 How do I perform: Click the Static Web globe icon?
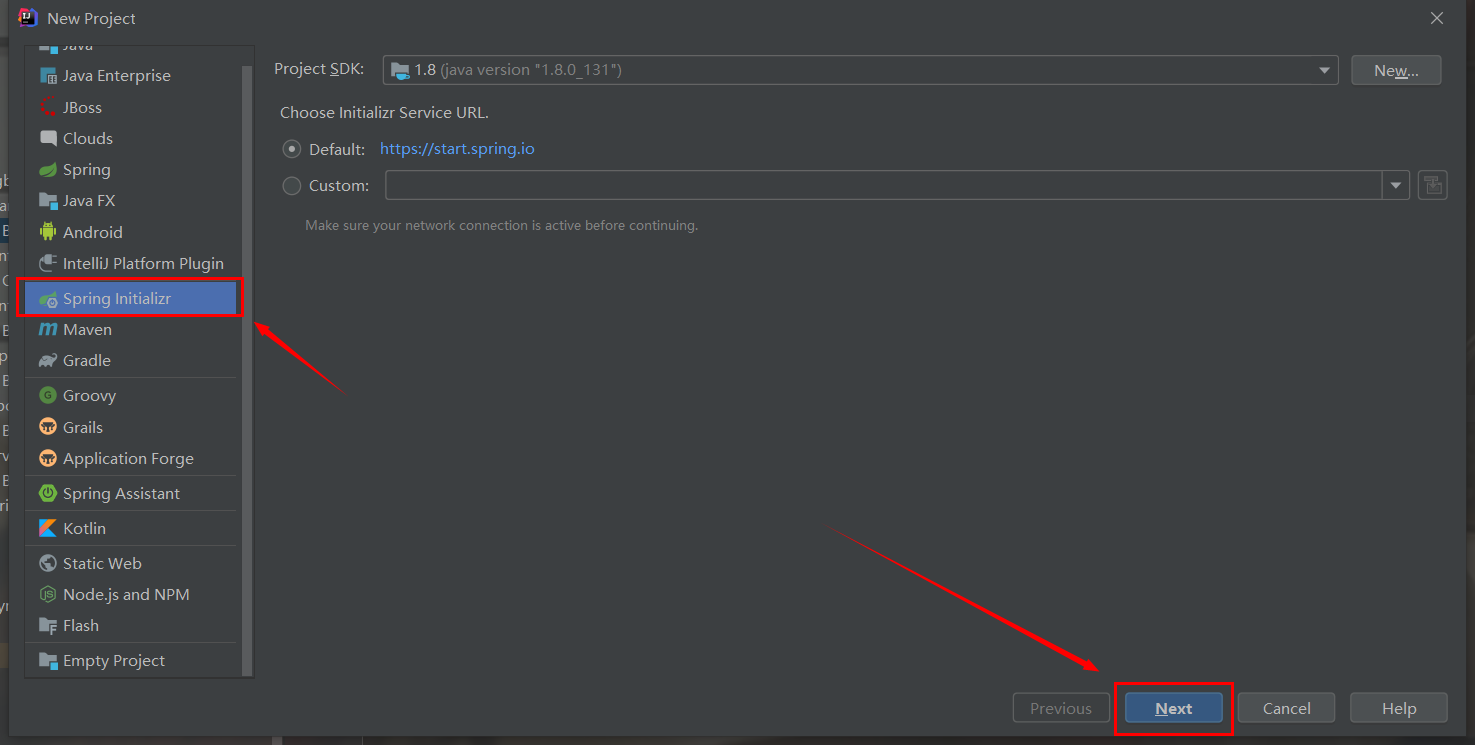[x=48, y=563]
